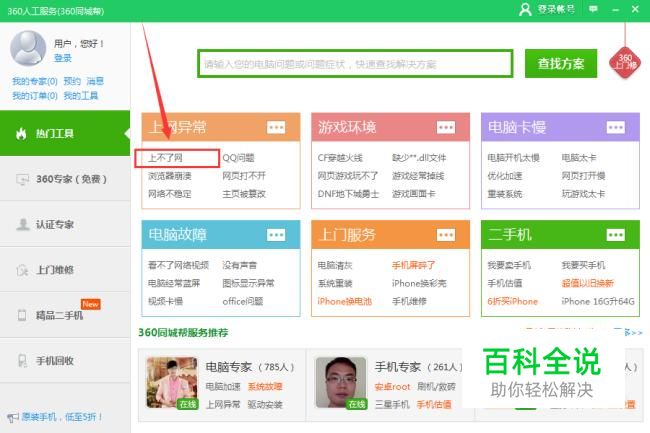This screenshot has width=650, height=433.
Task: Choose 电脑清灰 service
Action: pyautogui.click(x=335, y=265)
